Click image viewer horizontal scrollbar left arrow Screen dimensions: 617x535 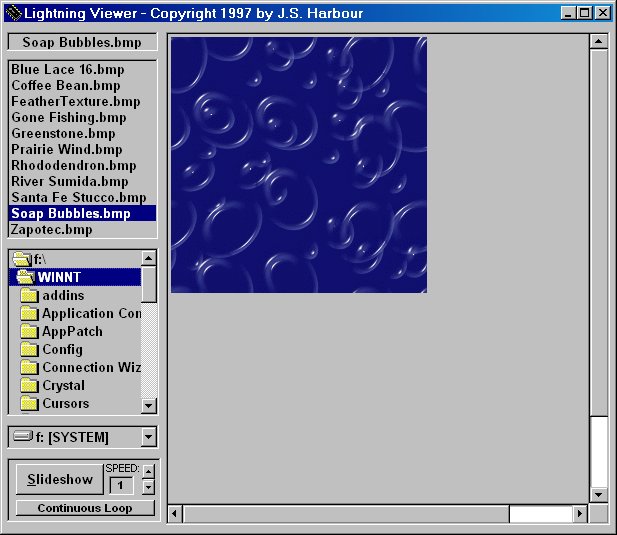click(x=176, y=514)
